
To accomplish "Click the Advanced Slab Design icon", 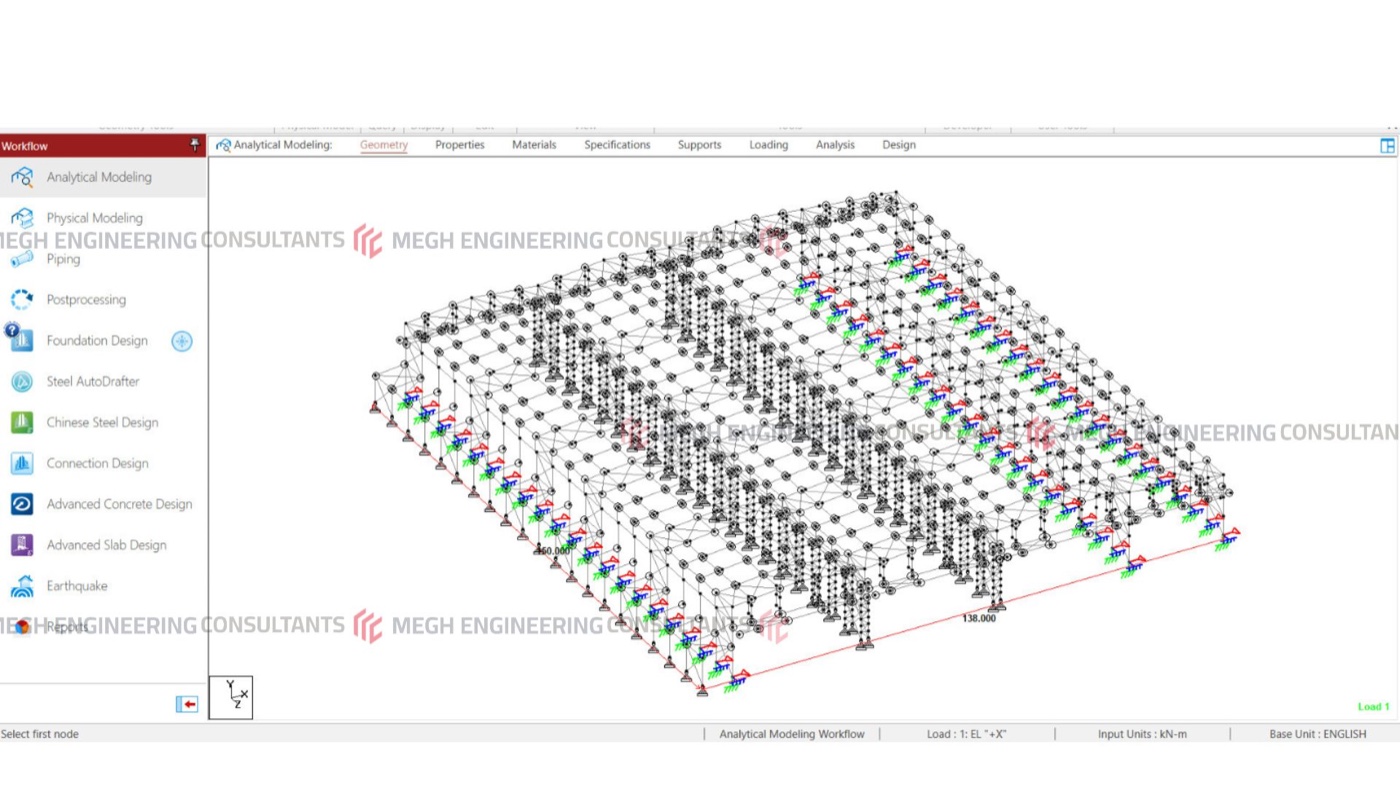I will 22,546.
